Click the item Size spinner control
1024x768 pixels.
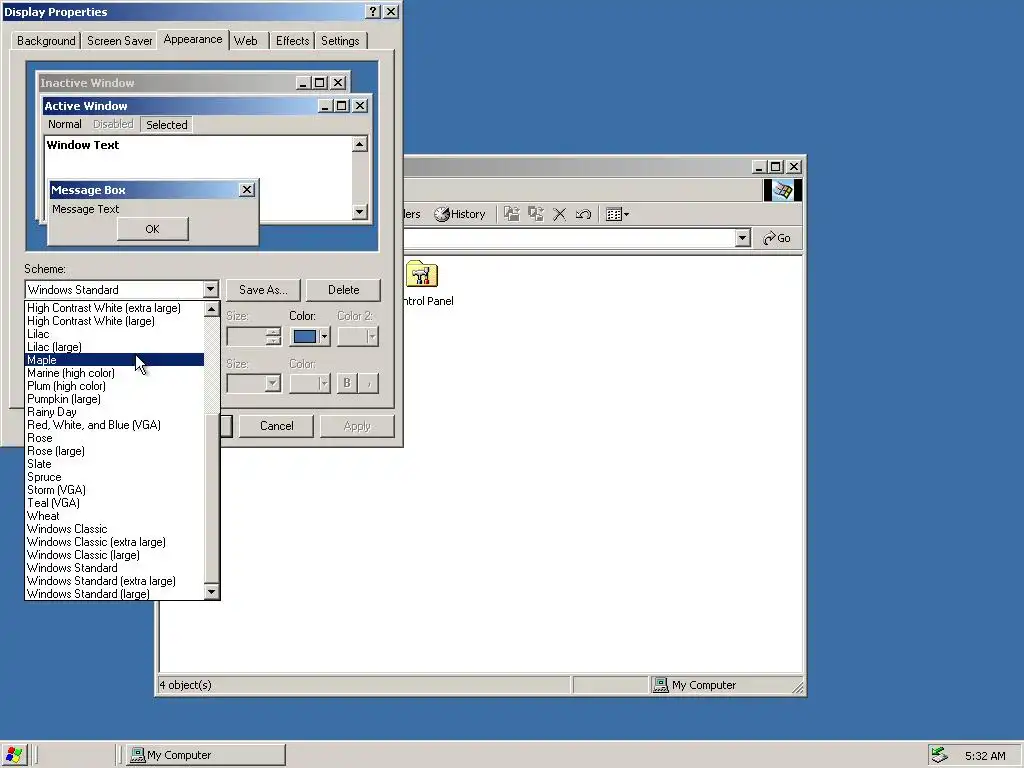pyautogui.click(x=274, y=336)
